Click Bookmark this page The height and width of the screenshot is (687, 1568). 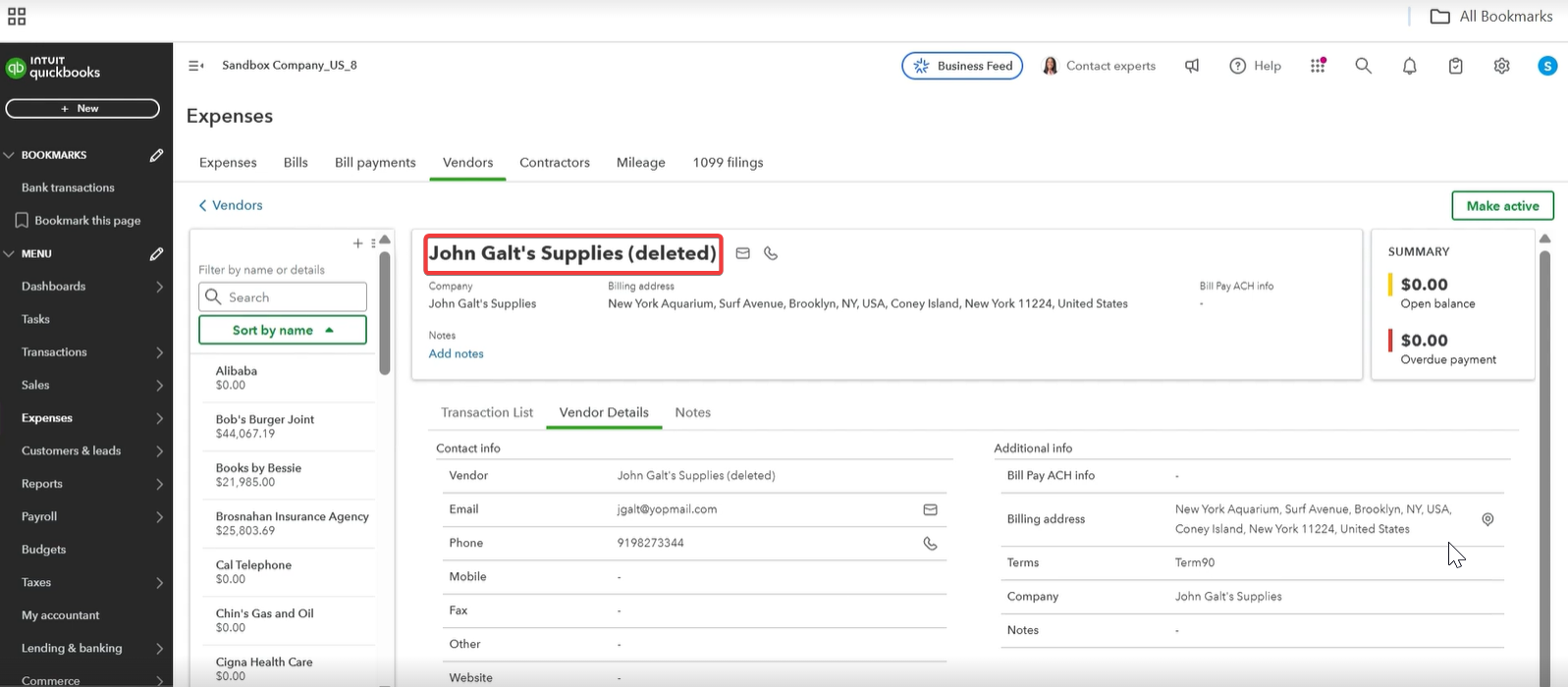[x=79, y=221]
